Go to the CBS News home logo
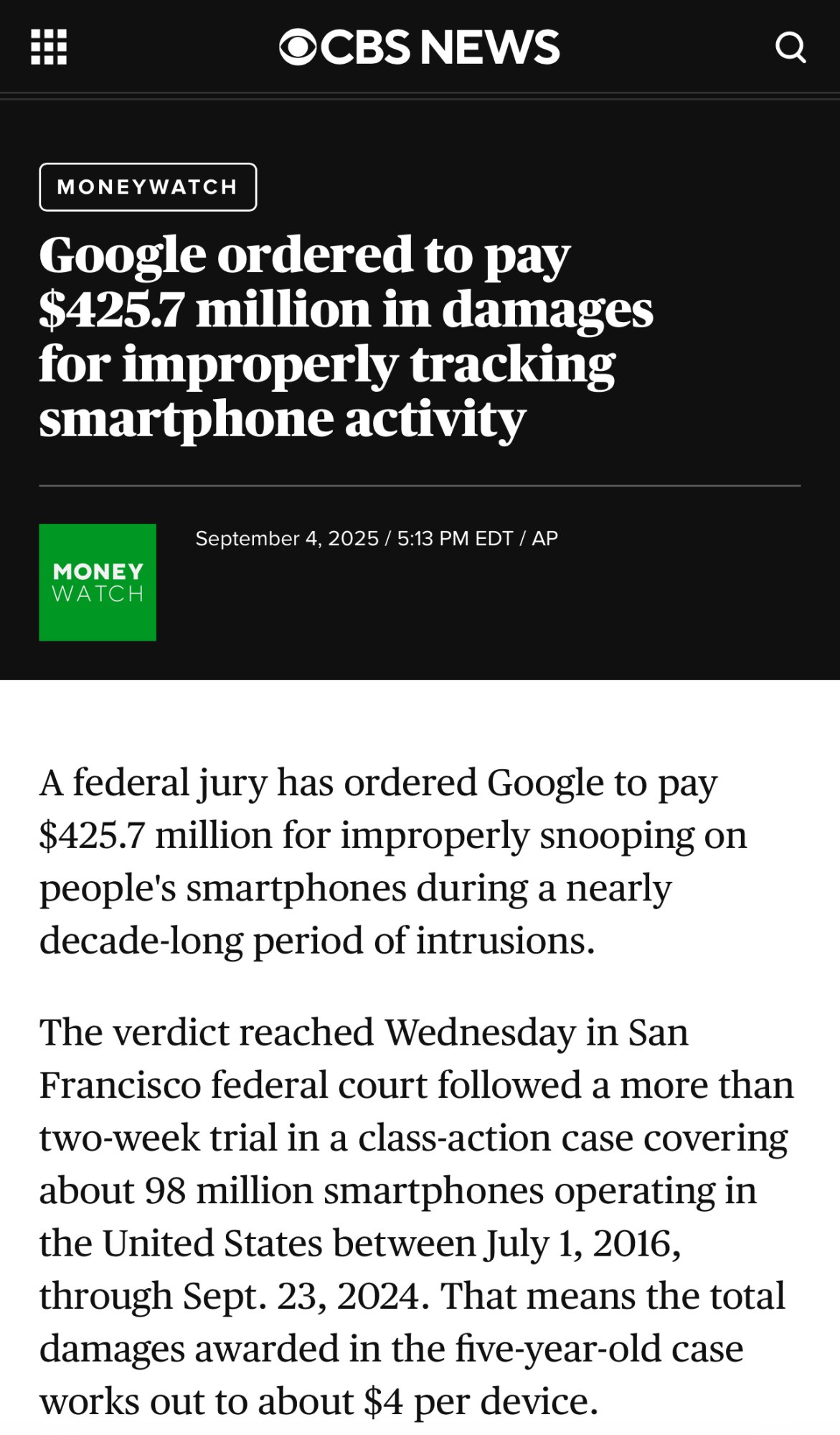The width and height of the screenshot is (840, 1435). point(419,47)
